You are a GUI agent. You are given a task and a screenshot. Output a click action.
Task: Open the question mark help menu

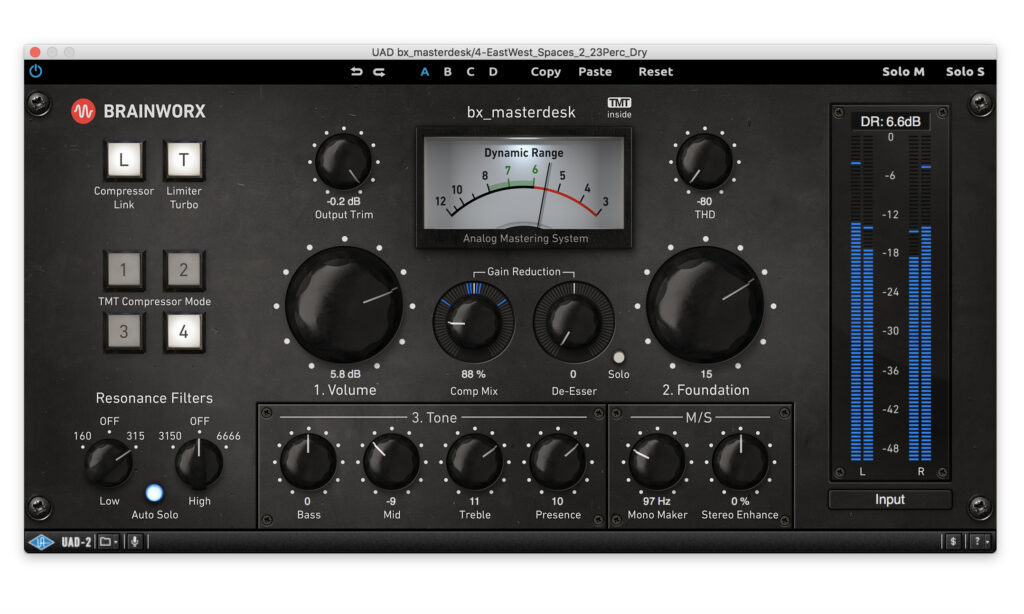(980, 541)
